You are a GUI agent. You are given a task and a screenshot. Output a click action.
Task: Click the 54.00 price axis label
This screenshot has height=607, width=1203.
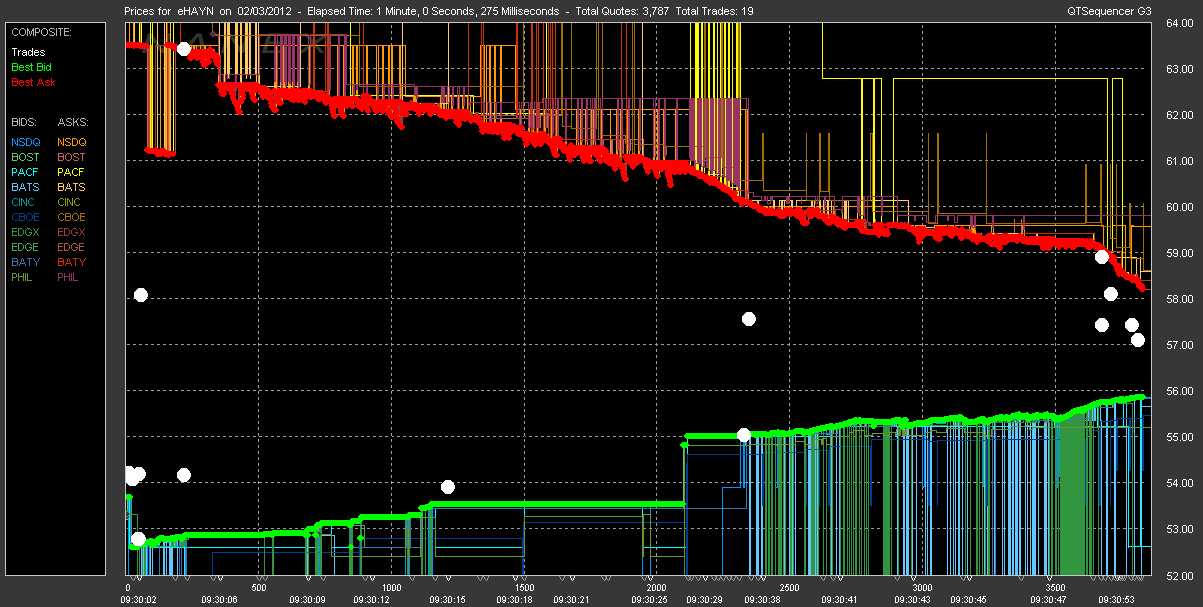[1180, 483]
